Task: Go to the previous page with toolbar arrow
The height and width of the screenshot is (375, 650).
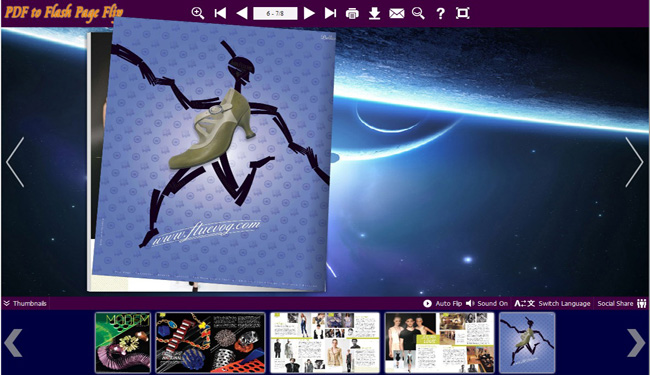Action: [x=242, y=13]
